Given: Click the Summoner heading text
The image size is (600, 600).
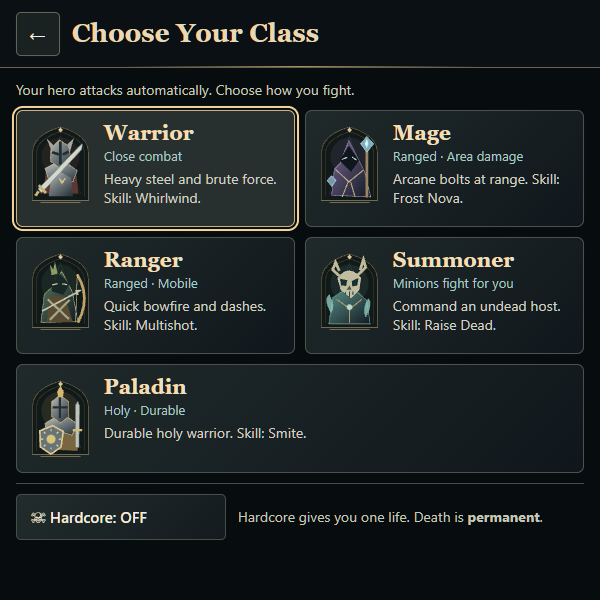Looking at the screenshot, I should (453, 260).
